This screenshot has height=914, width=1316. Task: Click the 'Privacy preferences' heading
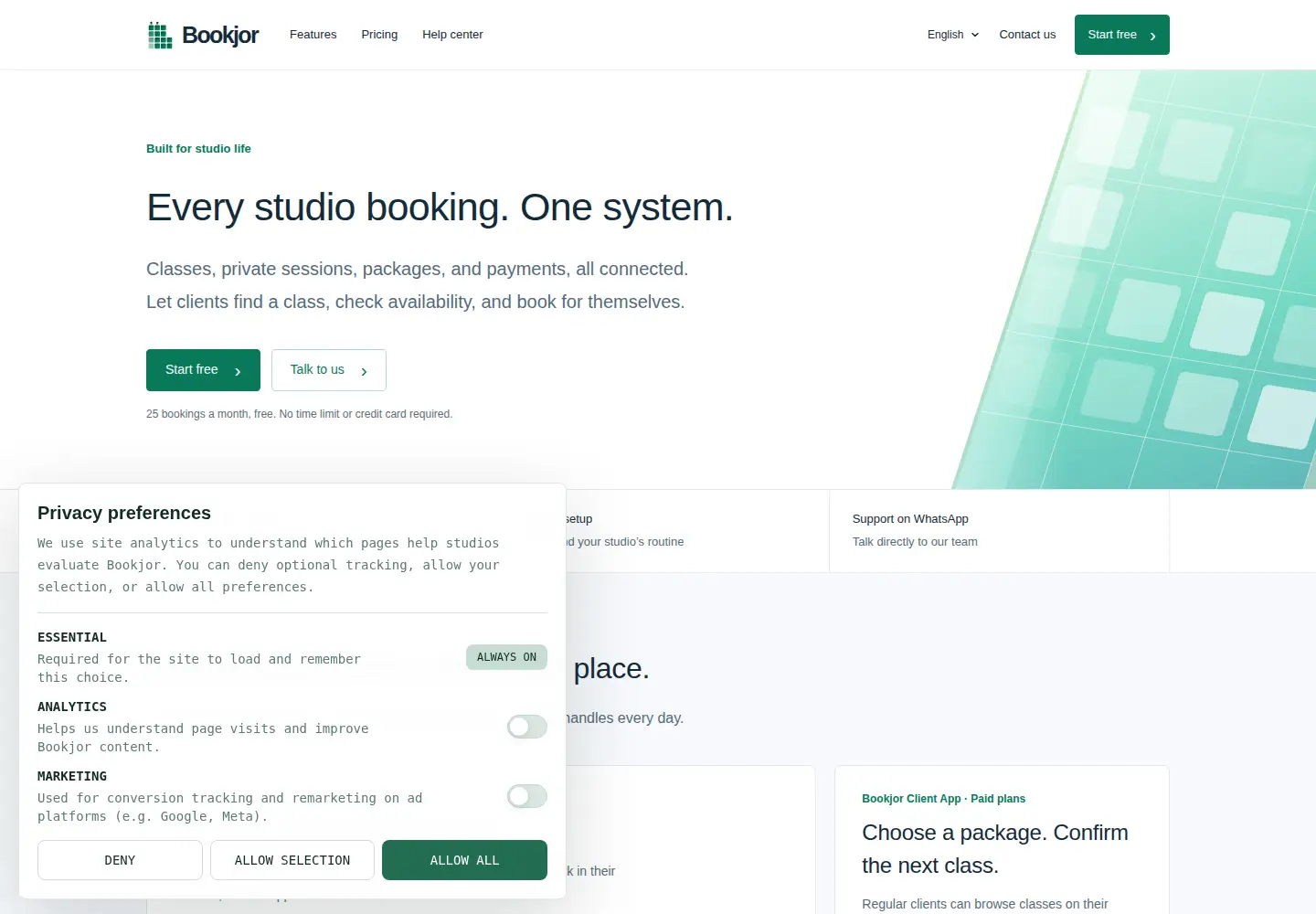pos(124,513)
